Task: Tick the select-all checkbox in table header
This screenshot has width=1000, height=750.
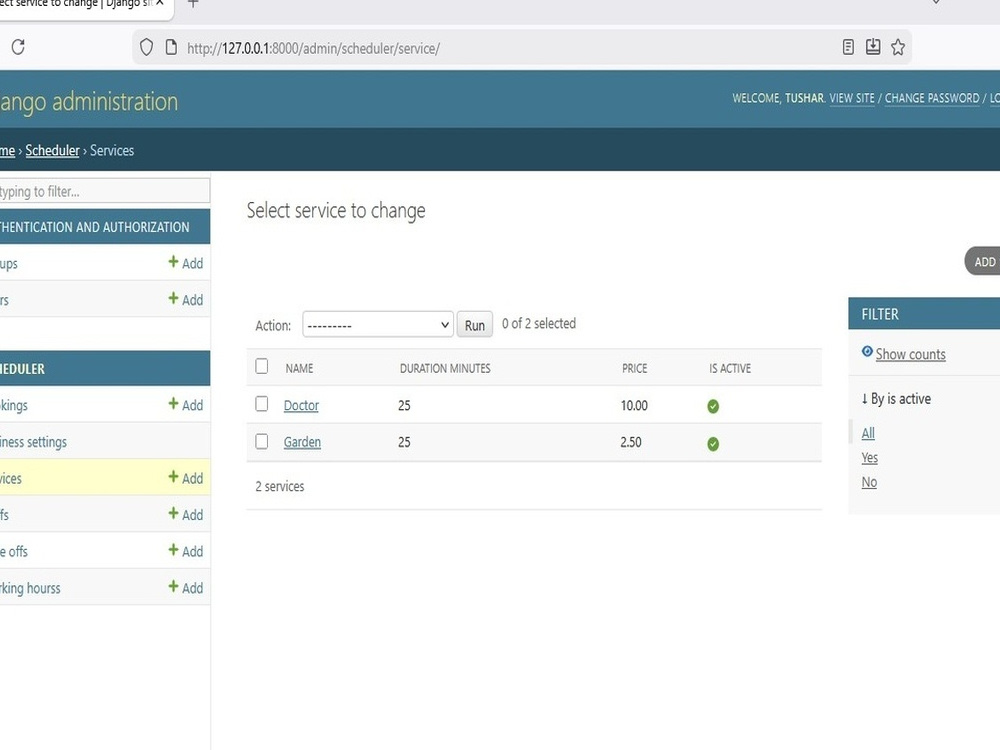Action: pyautogui.click(x=261, y=366)
